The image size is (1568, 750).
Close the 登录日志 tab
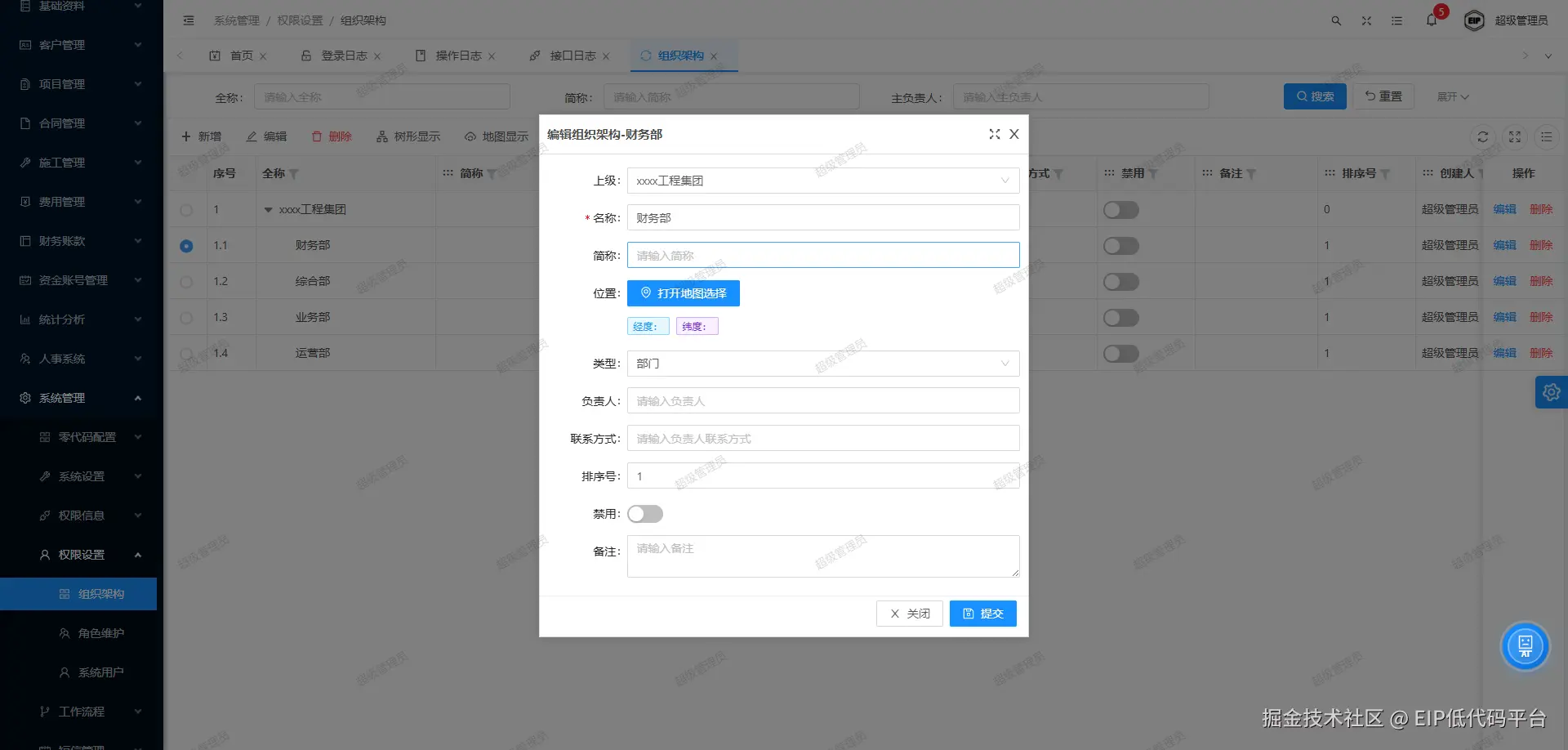click(377, 56)
